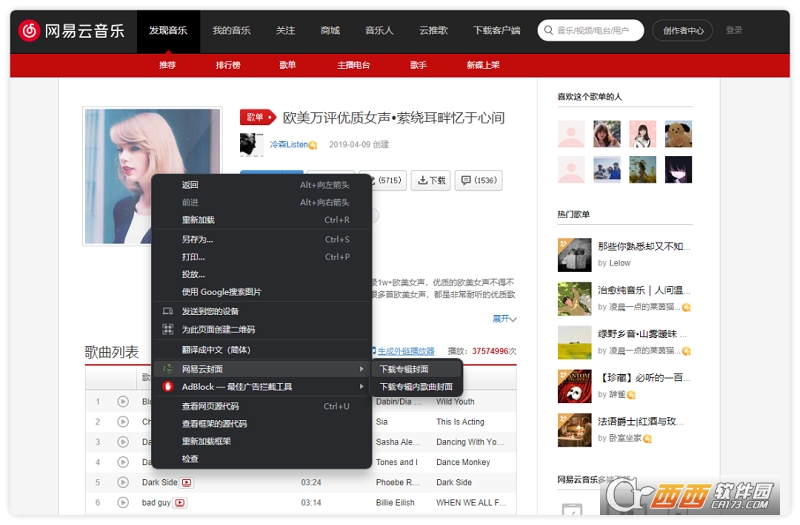Click share button (5715)
The image size is (800, 525).
389,180
